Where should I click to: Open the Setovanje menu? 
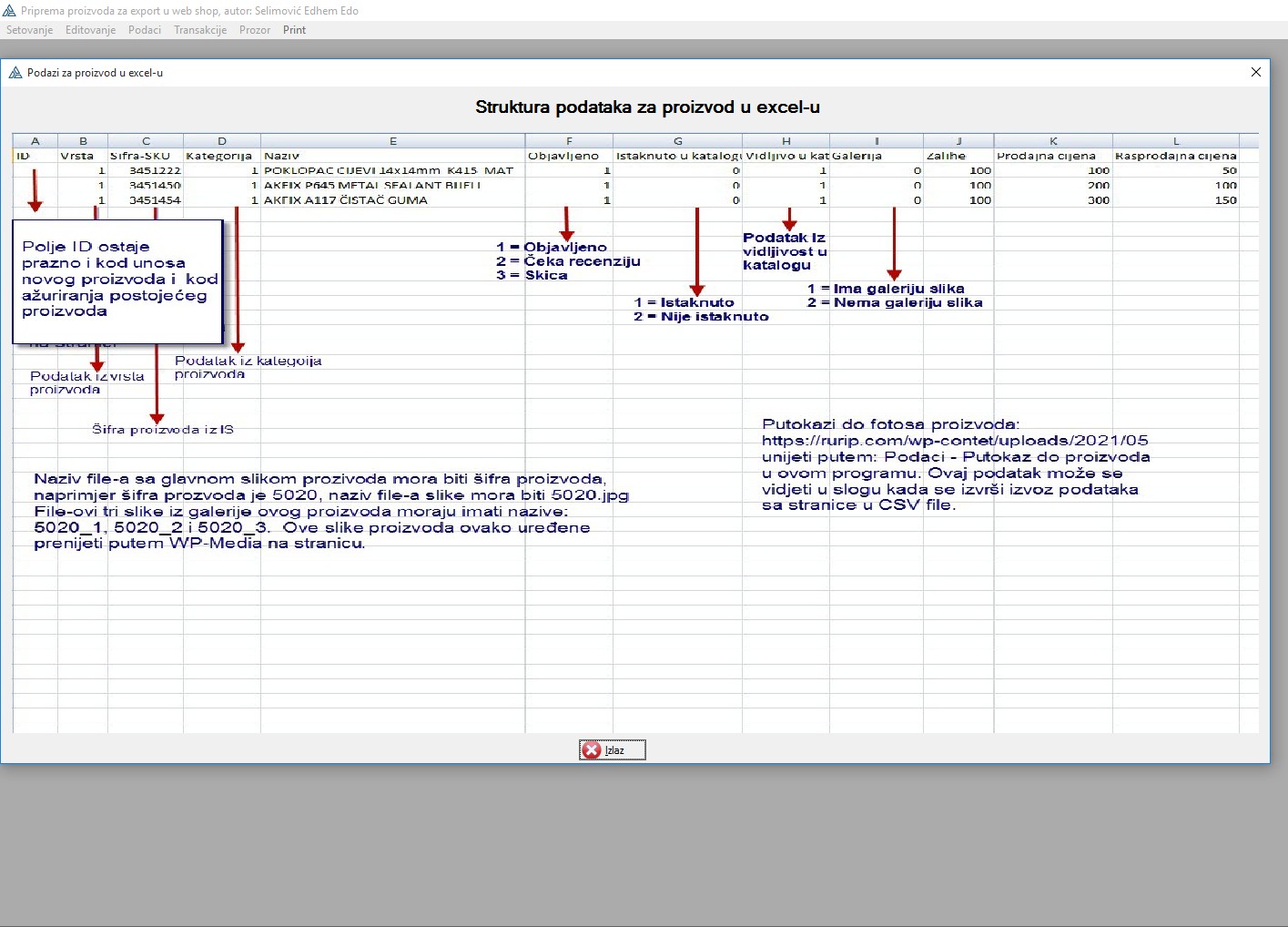29,30
